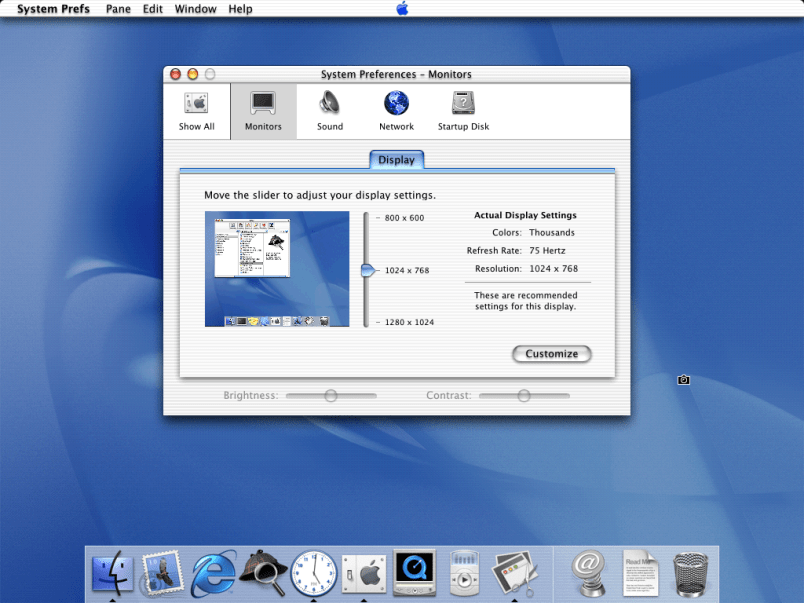Open the Apple menu logo
The height and width of the screenshot is (603, 804).
[402, 9]
